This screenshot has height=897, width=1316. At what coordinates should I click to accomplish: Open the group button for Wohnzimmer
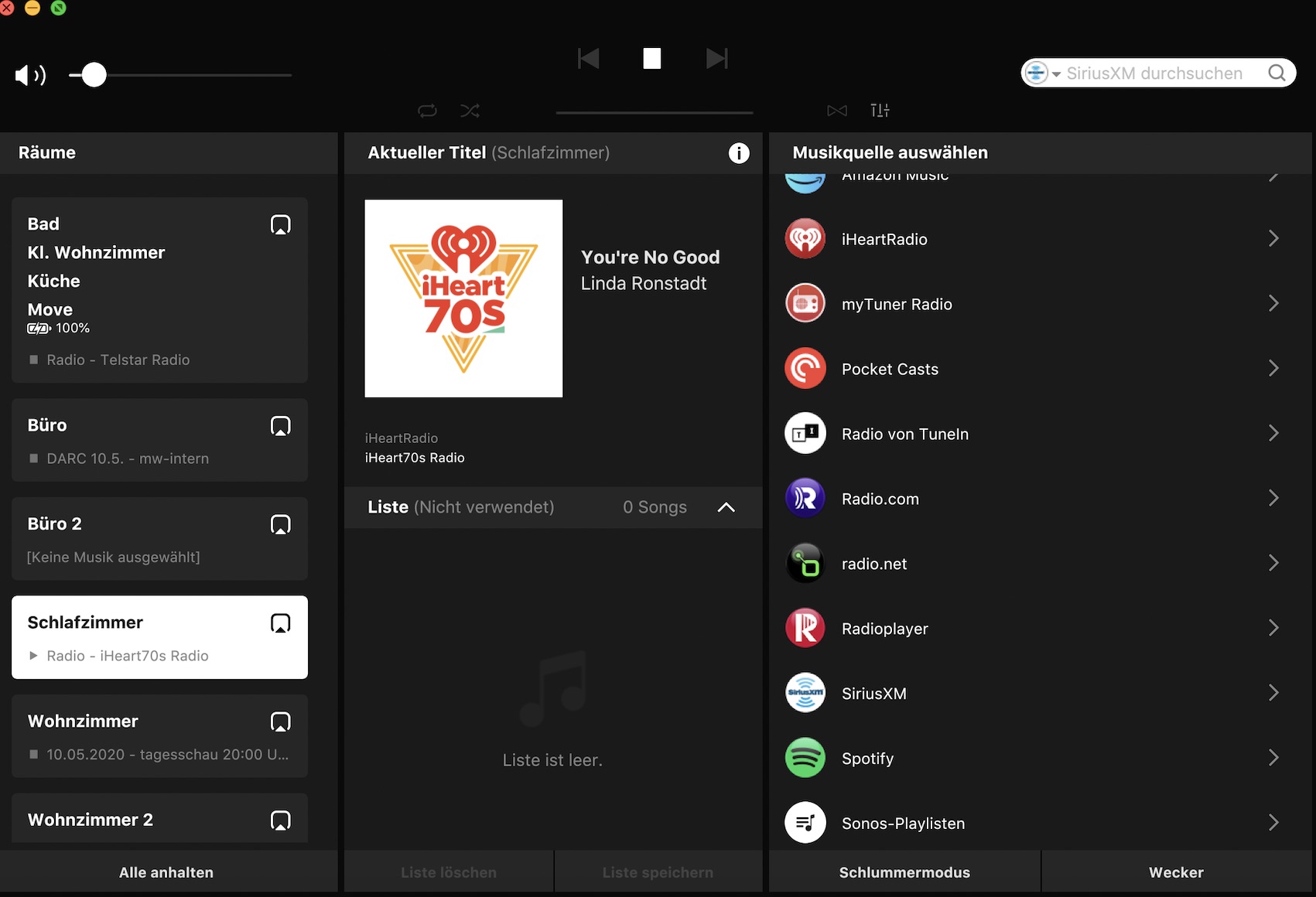(x=281, y=722)
